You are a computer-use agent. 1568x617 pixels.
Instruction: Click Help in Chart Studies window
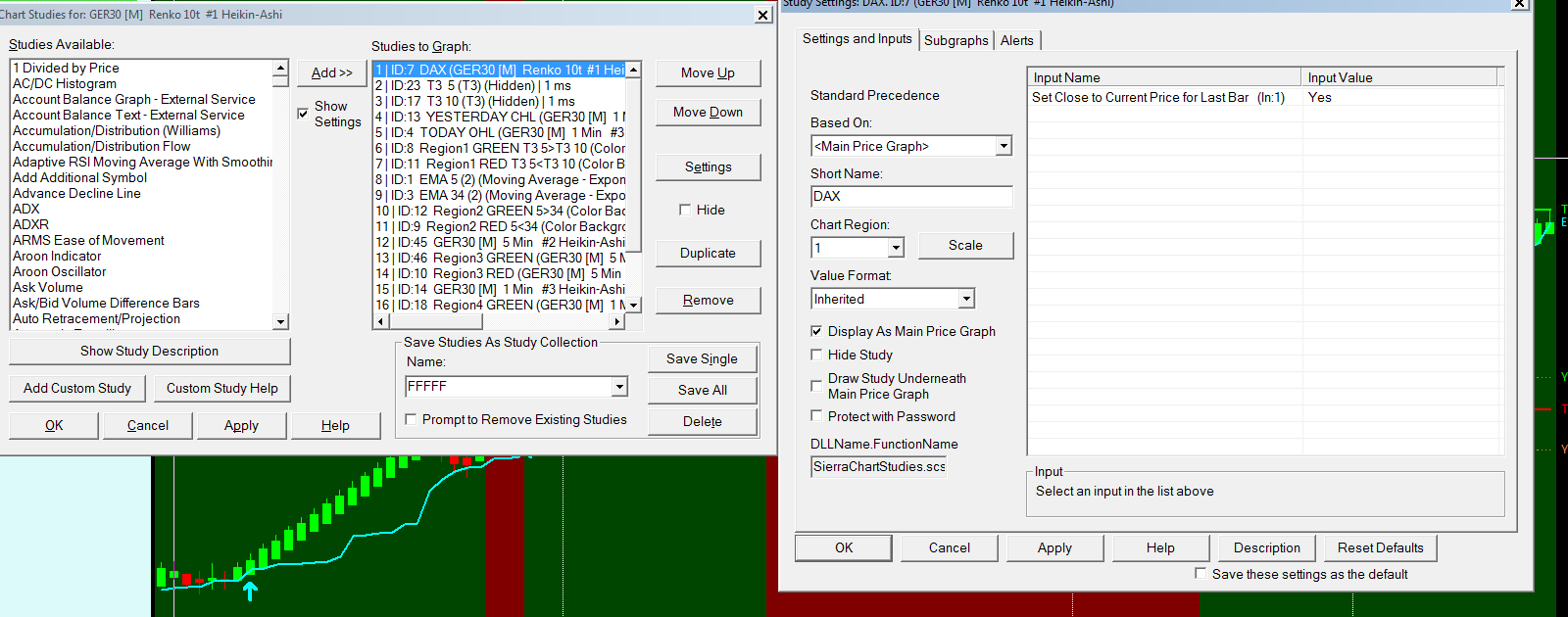335,425
